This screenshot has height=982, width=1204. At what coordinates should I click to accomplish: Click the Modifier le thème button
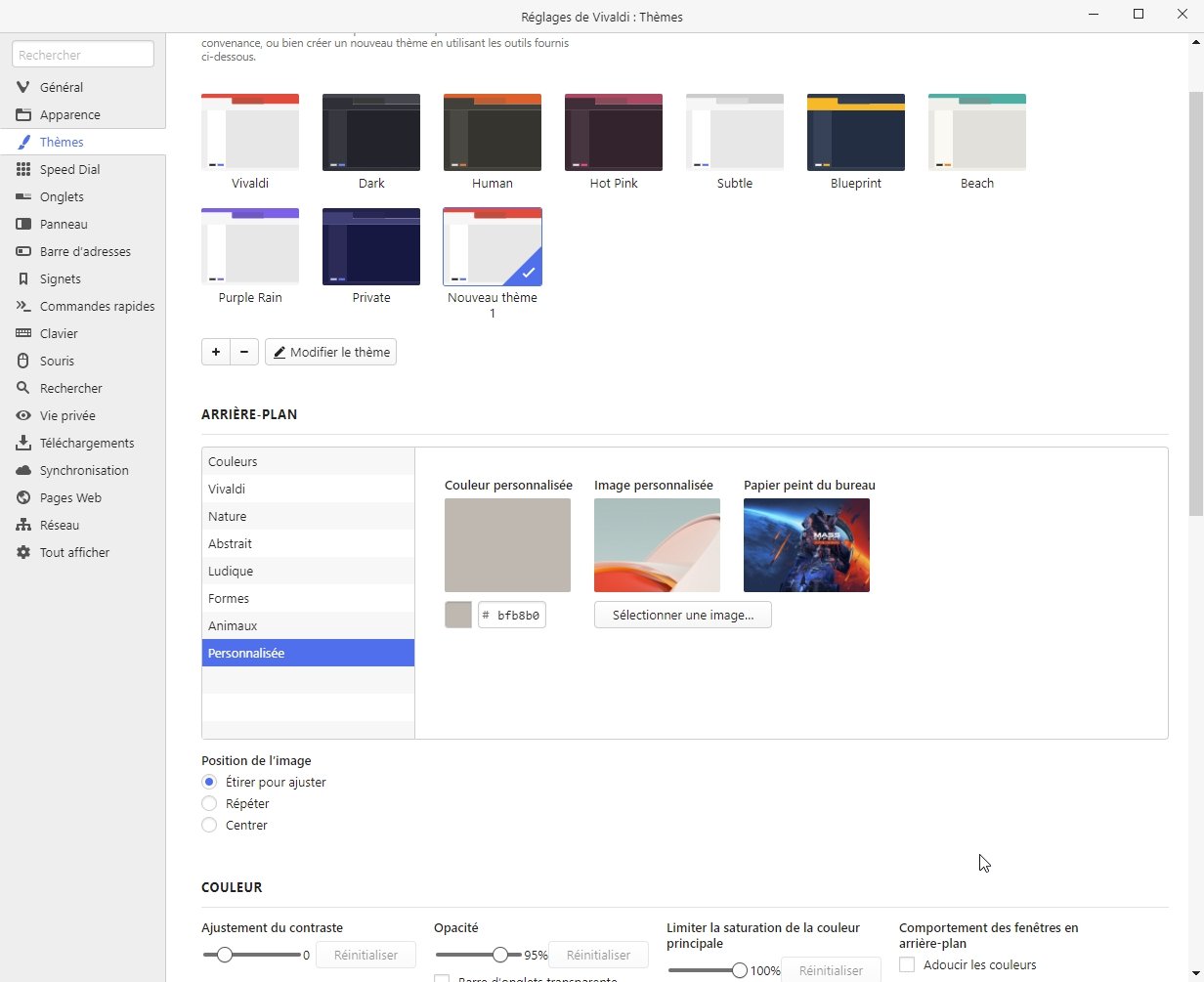[330, 352]
